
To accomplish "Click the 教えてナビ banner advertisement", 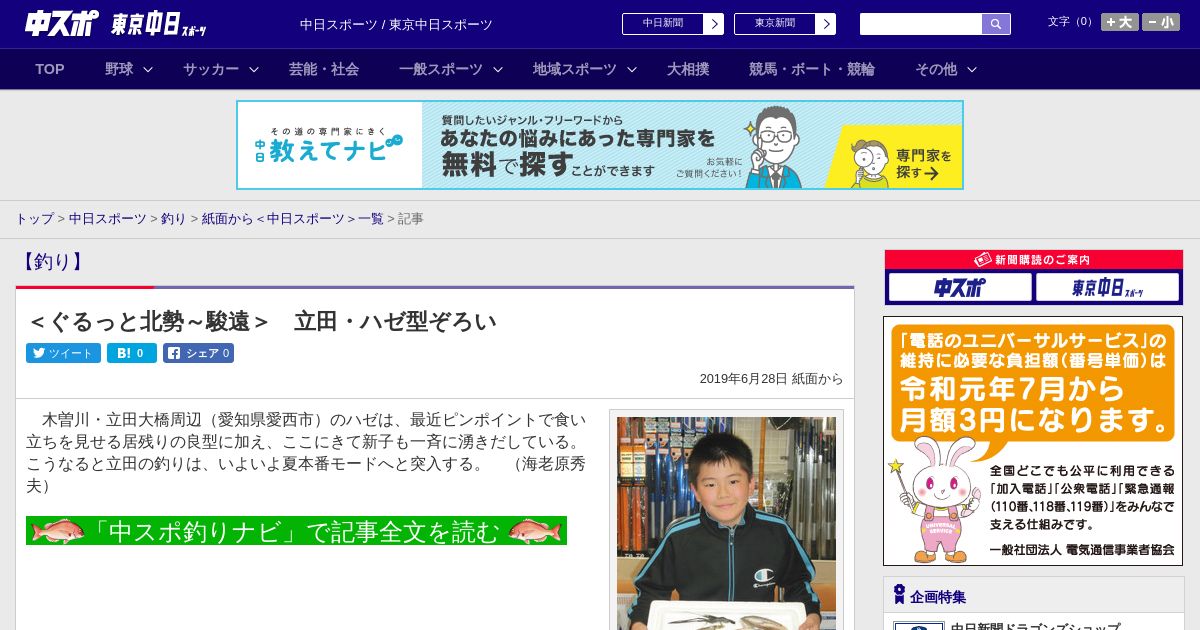I will point(600,145).
